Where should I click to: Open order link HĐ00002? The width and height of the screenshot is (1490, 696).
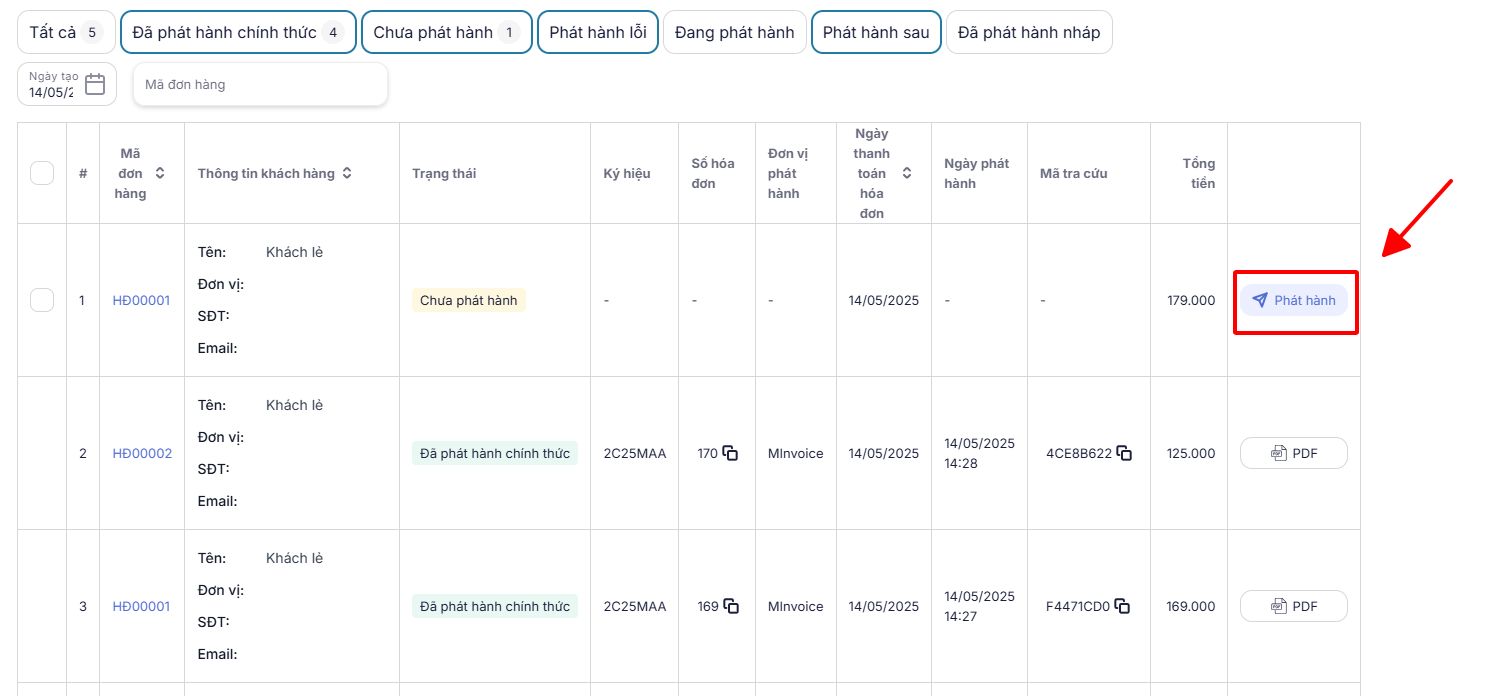point(142,453)
